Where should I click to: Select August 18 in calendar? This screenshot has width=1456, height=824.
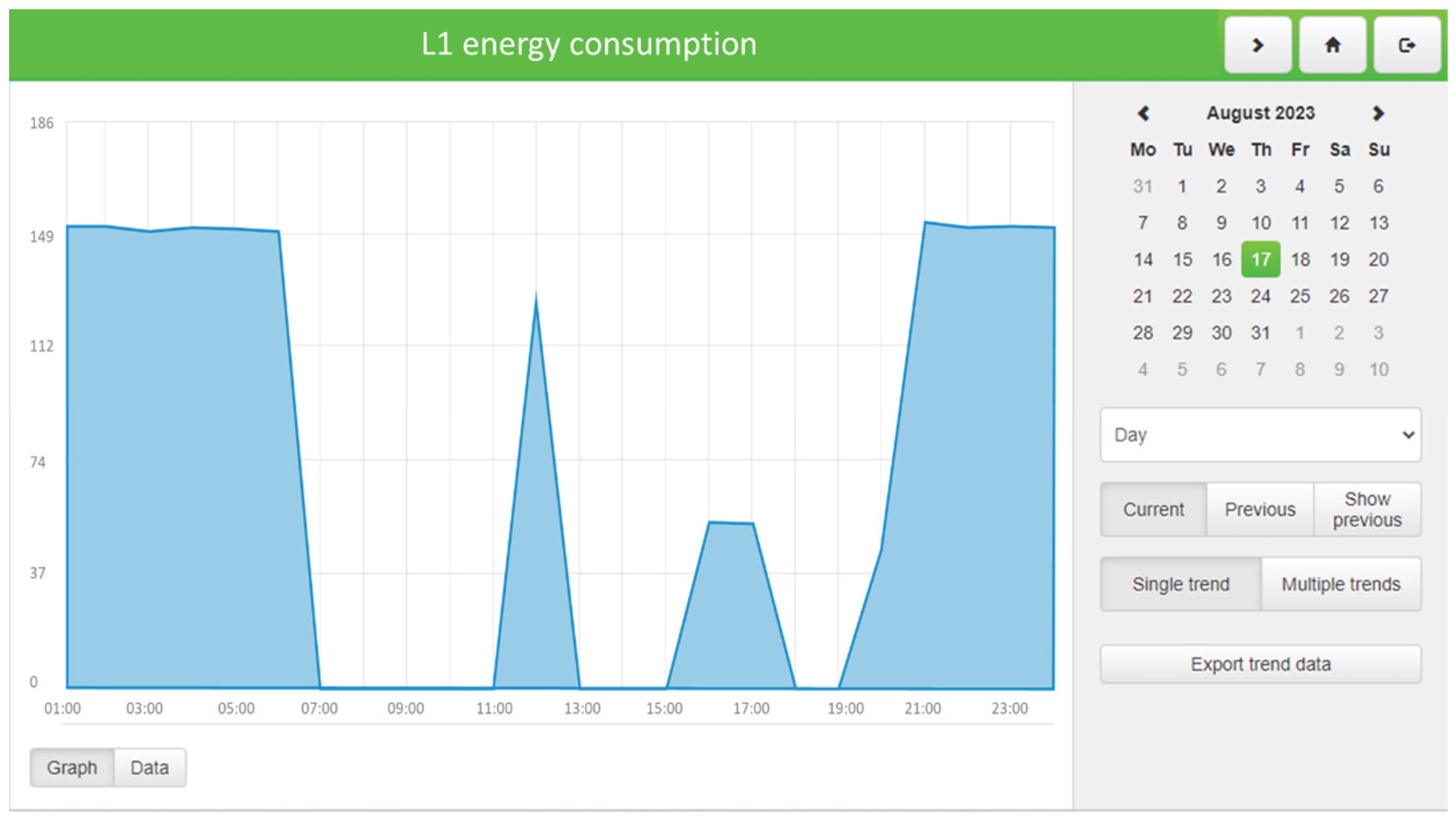[1300, 259]
